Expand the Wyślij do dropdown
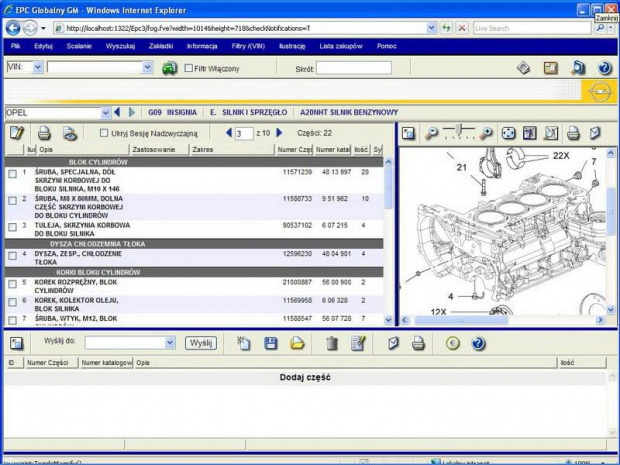 point(170,343)
